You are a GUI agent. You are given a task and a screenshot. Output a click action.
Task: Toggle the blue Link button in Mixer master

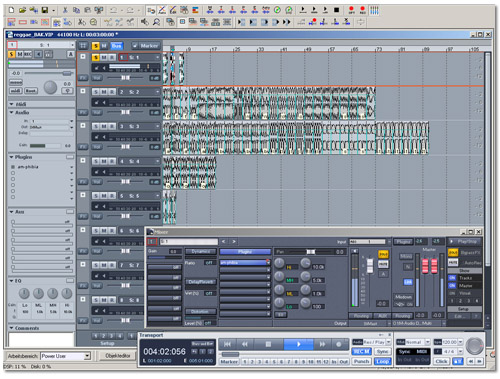(408, 282)
